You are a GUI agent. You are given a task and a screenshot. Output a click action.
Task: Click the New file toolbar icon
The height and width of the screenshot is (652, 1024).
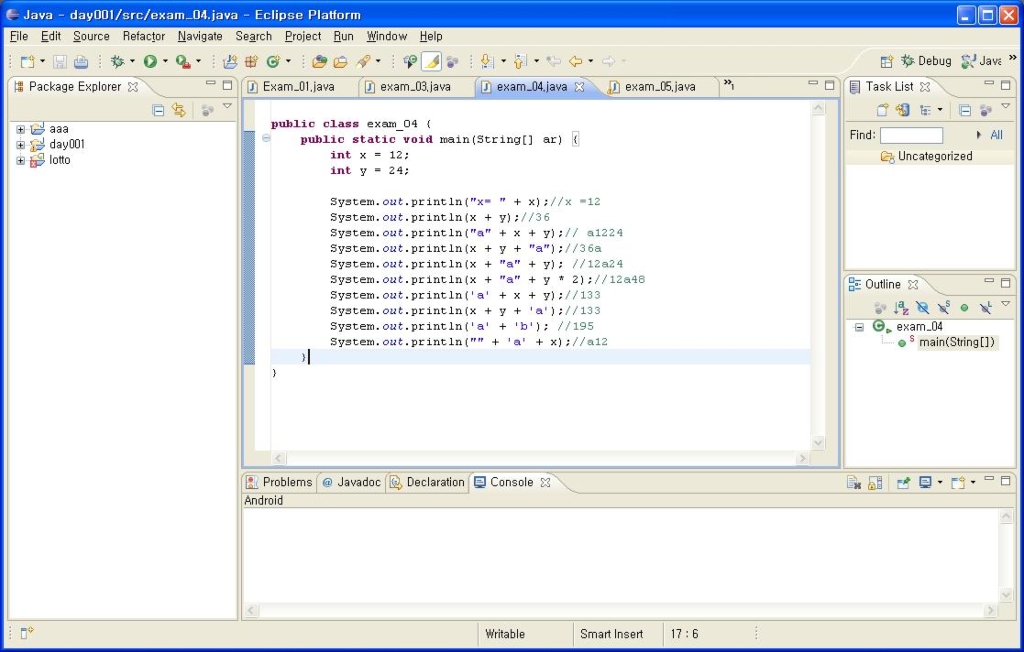(x=27, y=61)
